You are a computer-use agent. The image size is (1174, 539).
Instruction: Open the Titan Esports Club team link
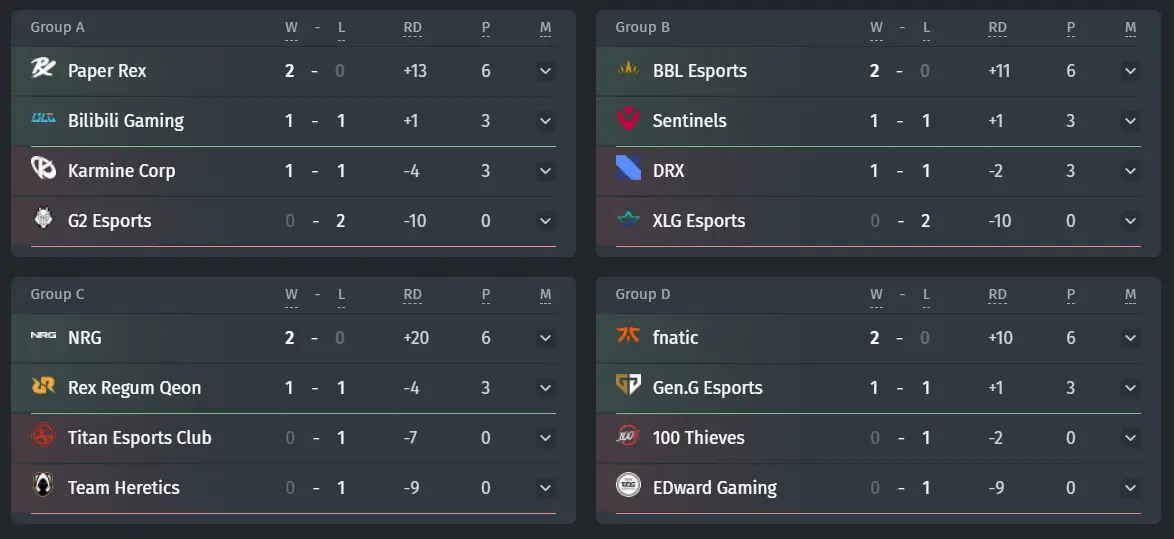[x=139, y=438]
